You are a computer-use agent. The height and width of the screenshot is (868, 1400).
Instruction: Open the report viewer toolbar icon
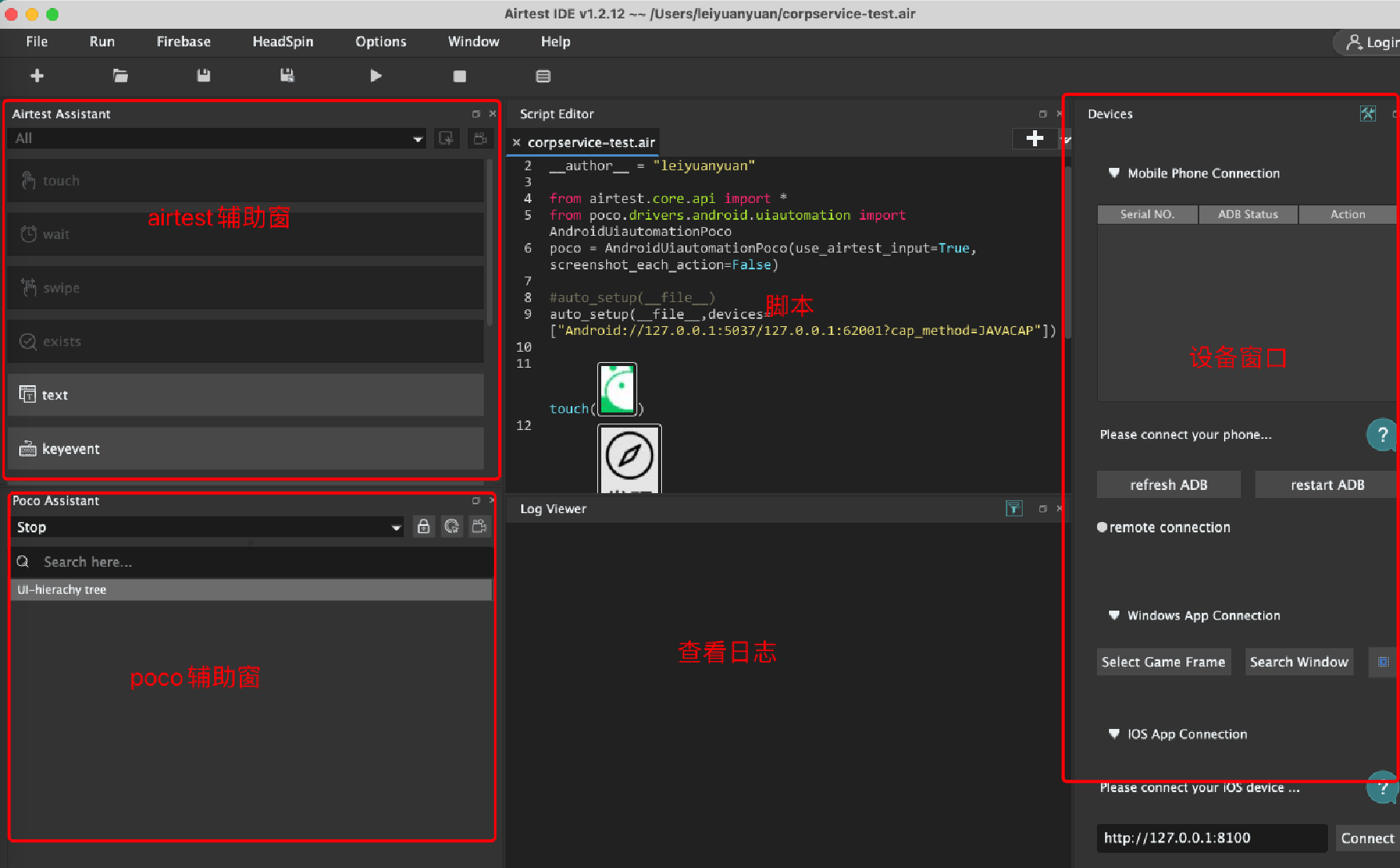[x=544, y=77]
